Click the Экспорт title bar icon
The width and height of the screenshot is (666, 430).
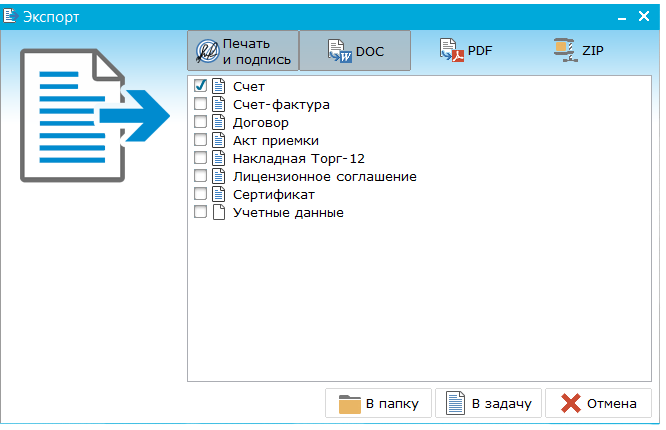point(10,16)
